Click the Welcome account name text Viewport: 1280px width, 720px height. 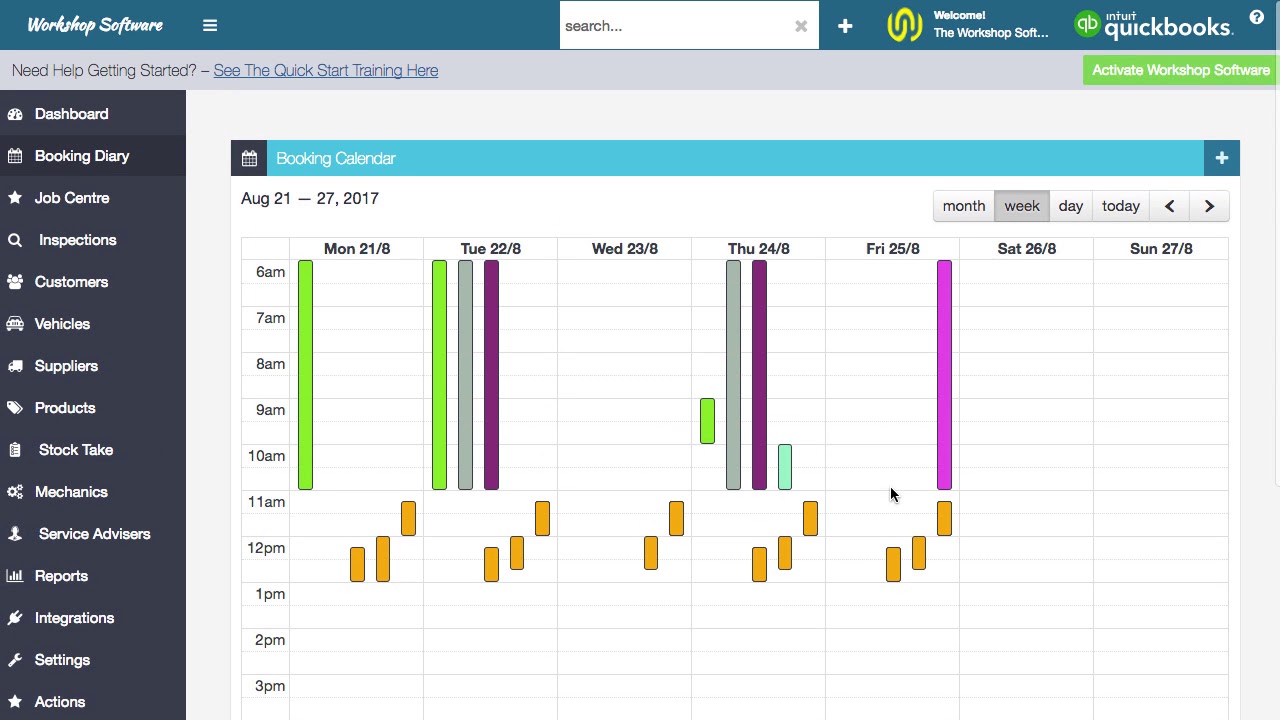pyautogui.click(x=991, y=25)
